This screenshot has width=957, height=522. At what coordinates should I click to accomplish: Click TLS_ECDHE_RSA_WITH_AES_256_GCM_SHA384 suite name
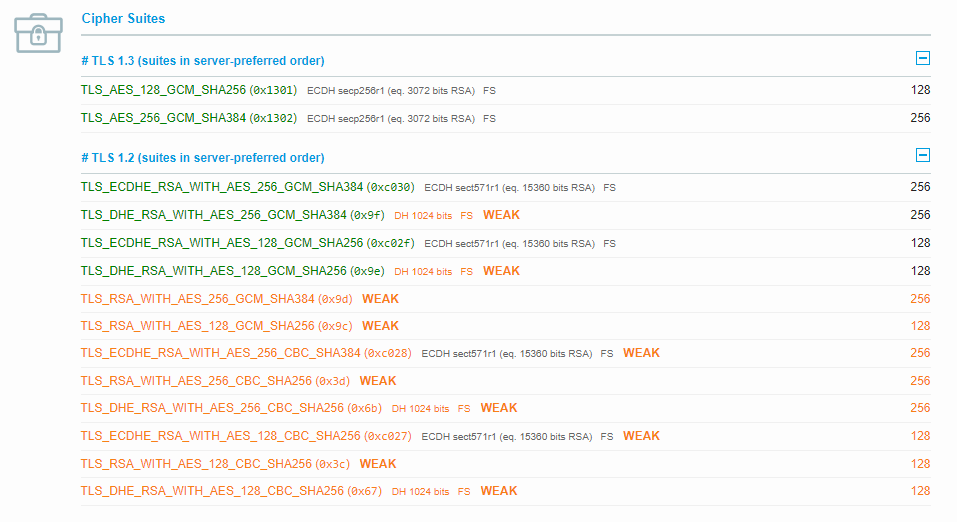click(222, 187)
